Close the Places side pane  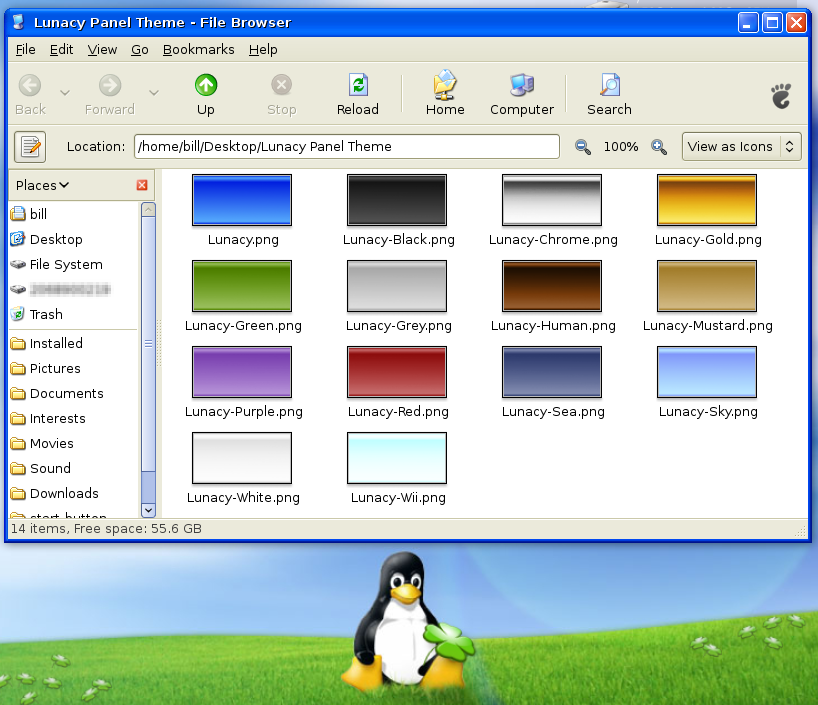[x=142, y=185]
